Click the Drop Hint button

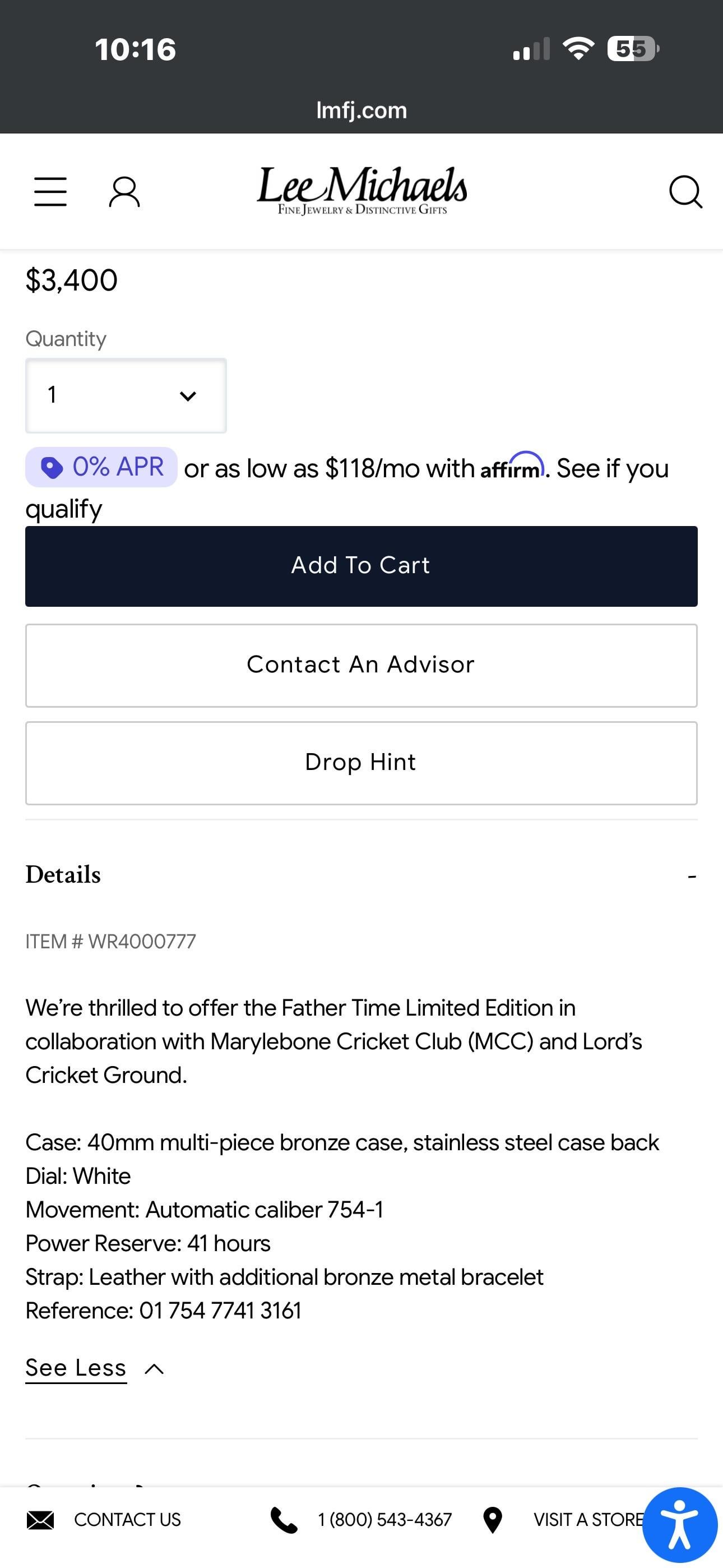pos(361,763)
